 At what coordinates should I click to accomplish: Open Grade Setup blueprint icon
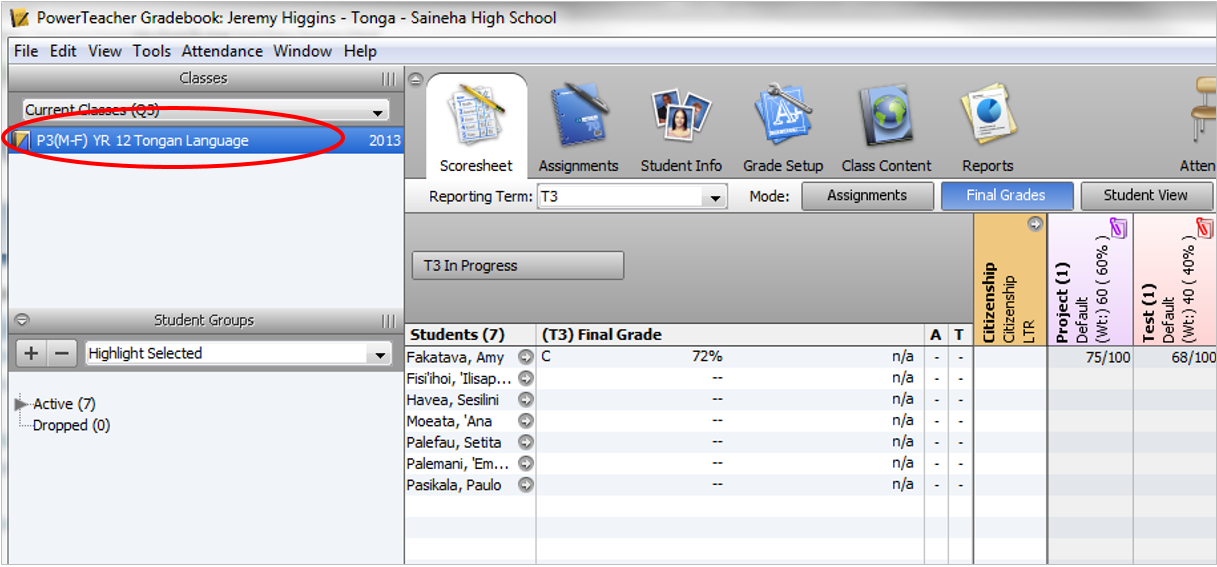(783, 114)
